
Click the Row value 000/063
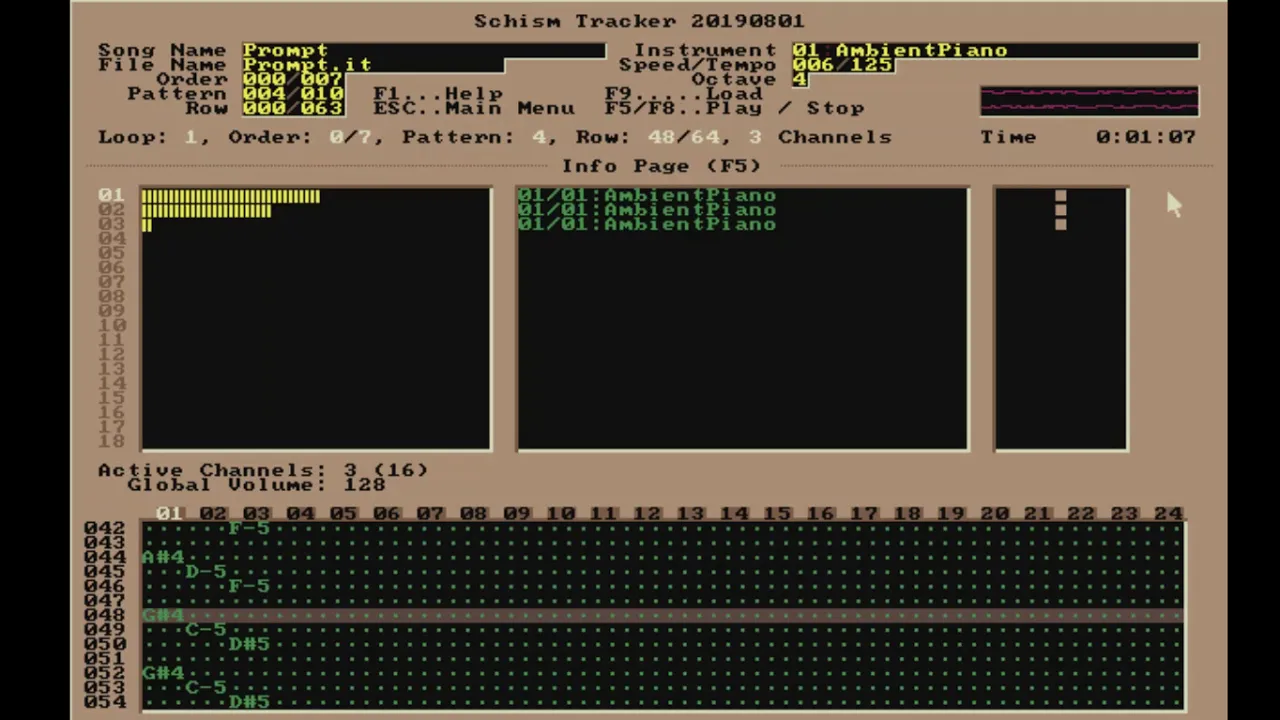point(293,108)
